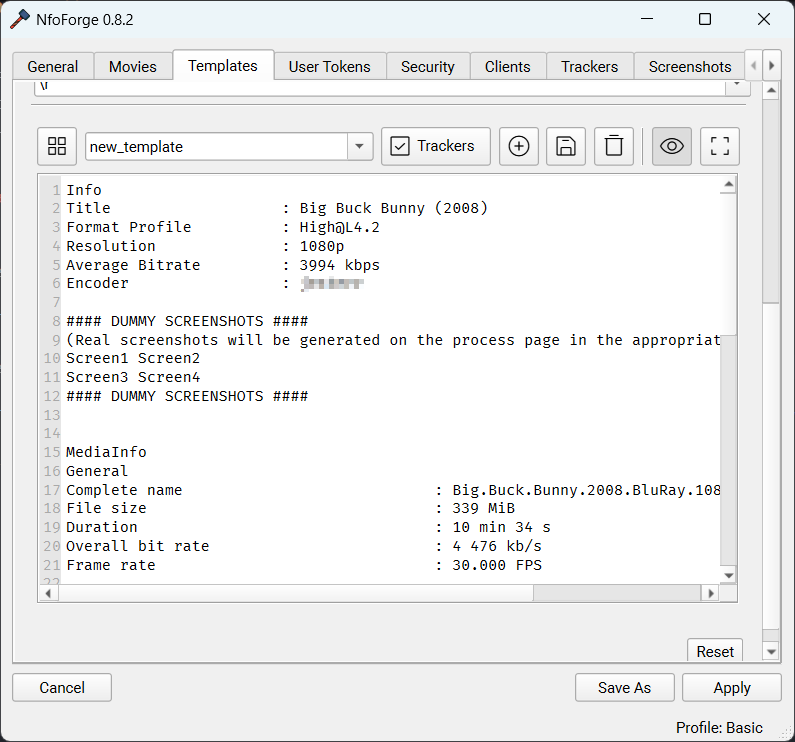Open the Trackers tab
Image resolution: width=795 pixels, height=742 pixels.
click(x=590, y=66)
